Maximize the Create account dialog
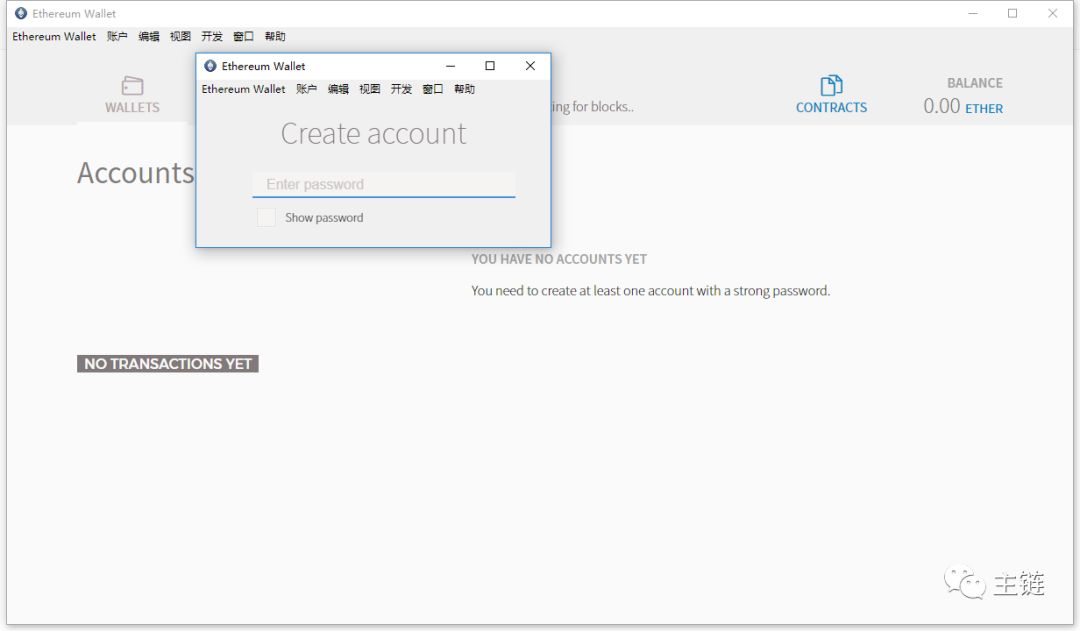The height and width of the screenshot is (631, 1080). coord(490,66)
